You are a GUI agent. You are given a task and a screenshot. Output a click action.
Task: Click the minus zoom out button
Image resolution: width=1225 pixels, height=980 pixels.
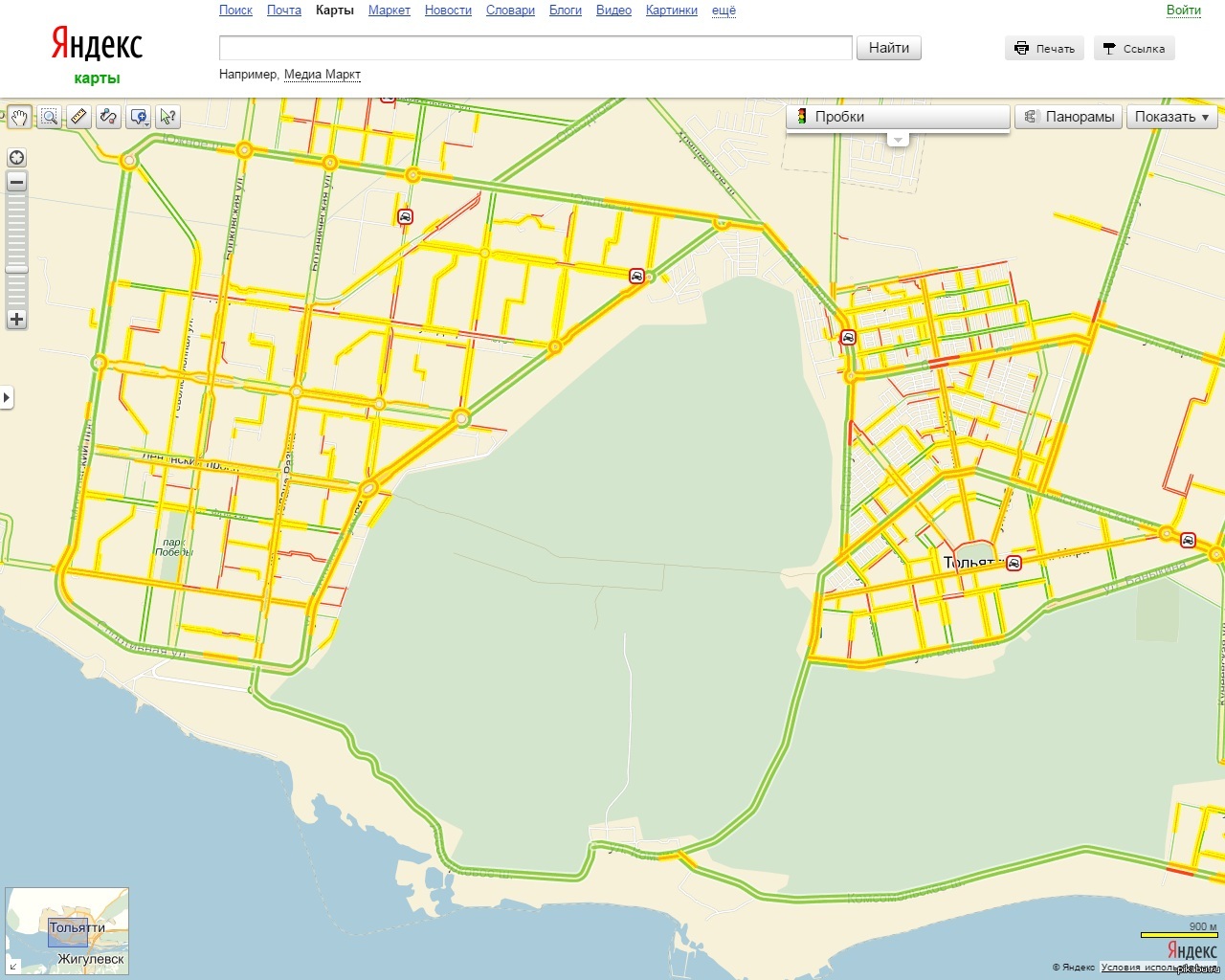[16, 182]
